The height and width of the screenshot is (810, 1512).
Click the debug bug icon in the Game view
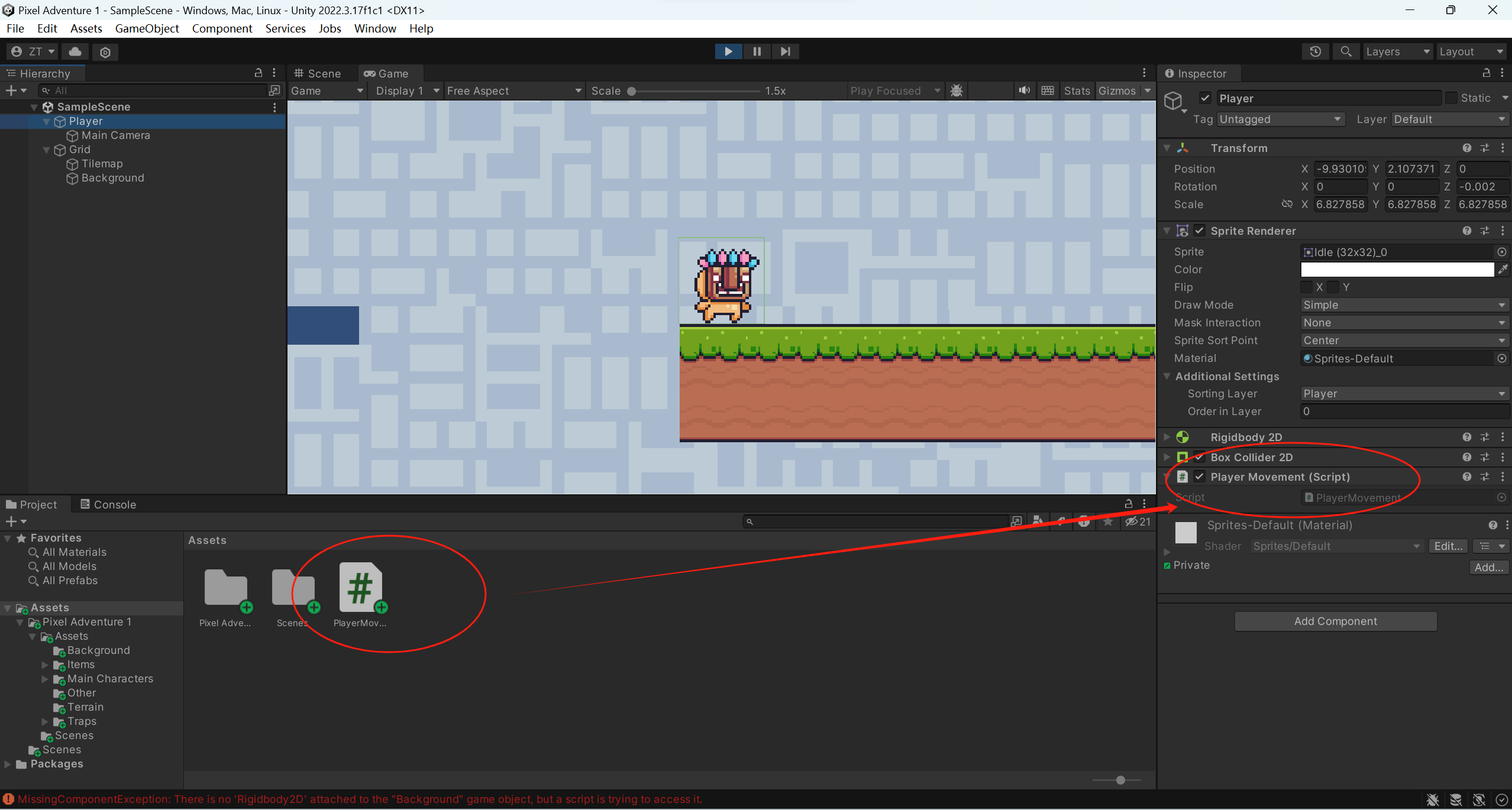coord(957,90)
